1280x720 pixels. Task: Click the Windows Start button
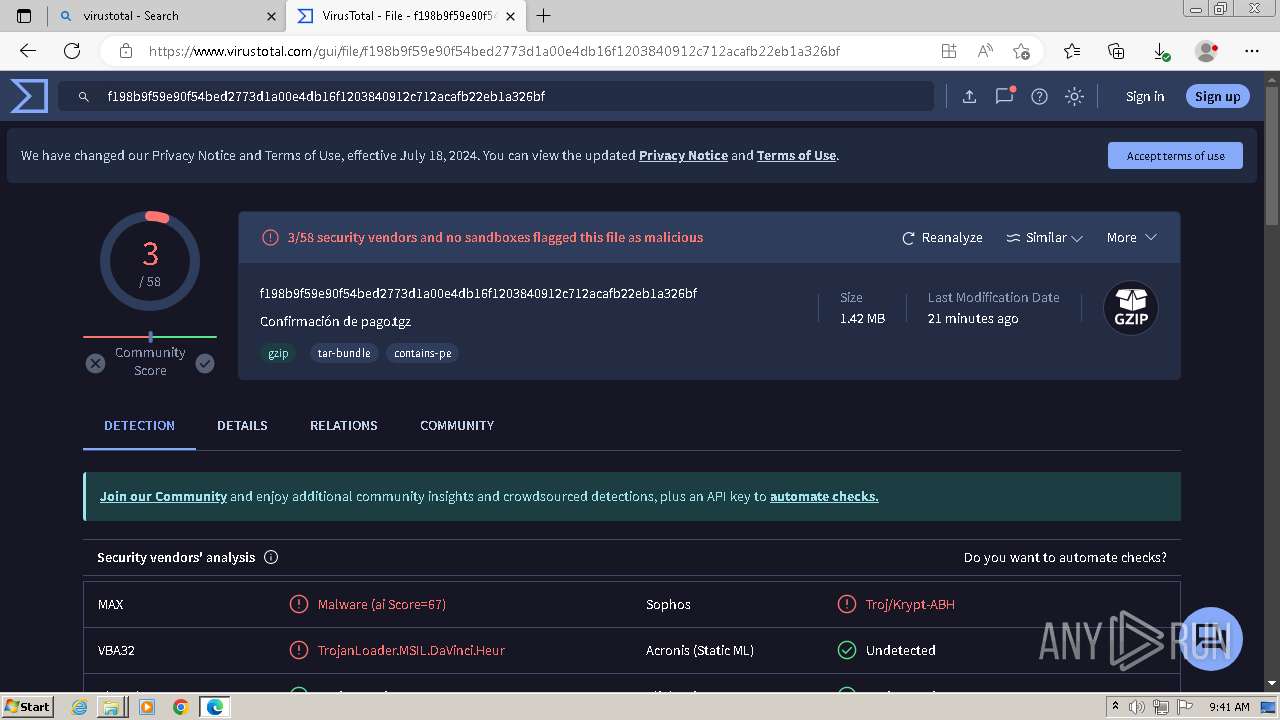(x=28, y=706)
